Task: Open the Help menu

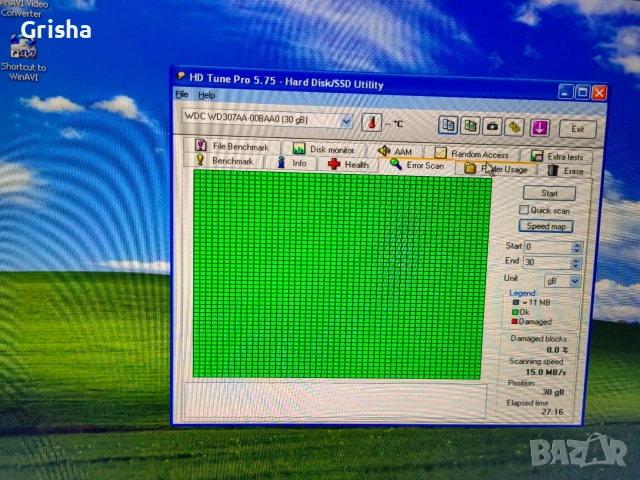Action: [207, 96]
